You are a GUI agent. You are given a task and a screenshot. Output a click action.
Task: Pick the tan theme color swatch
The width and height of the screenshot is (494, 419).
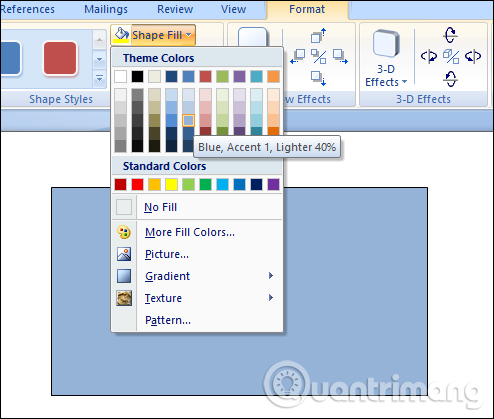154,76
